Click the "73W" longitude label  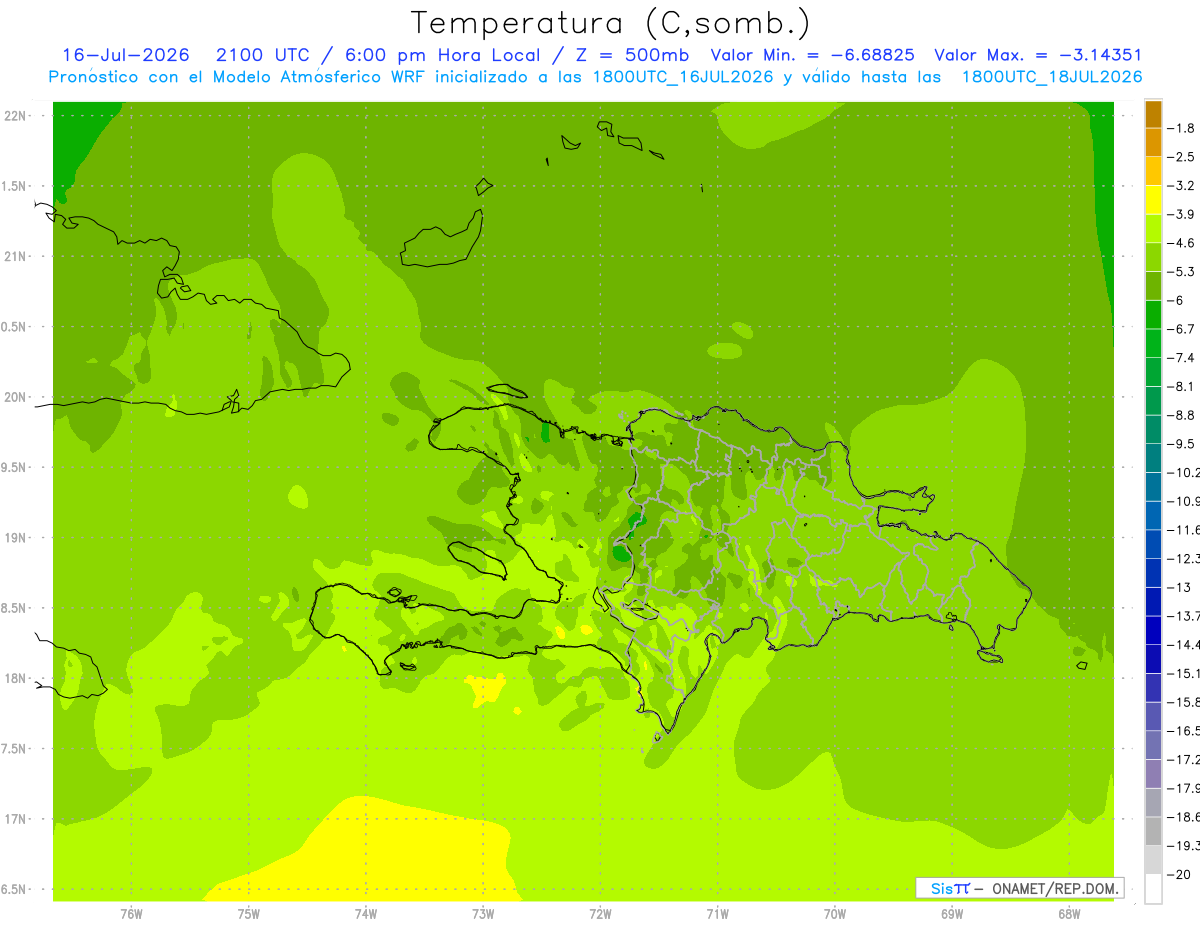(x=483, y=913)
